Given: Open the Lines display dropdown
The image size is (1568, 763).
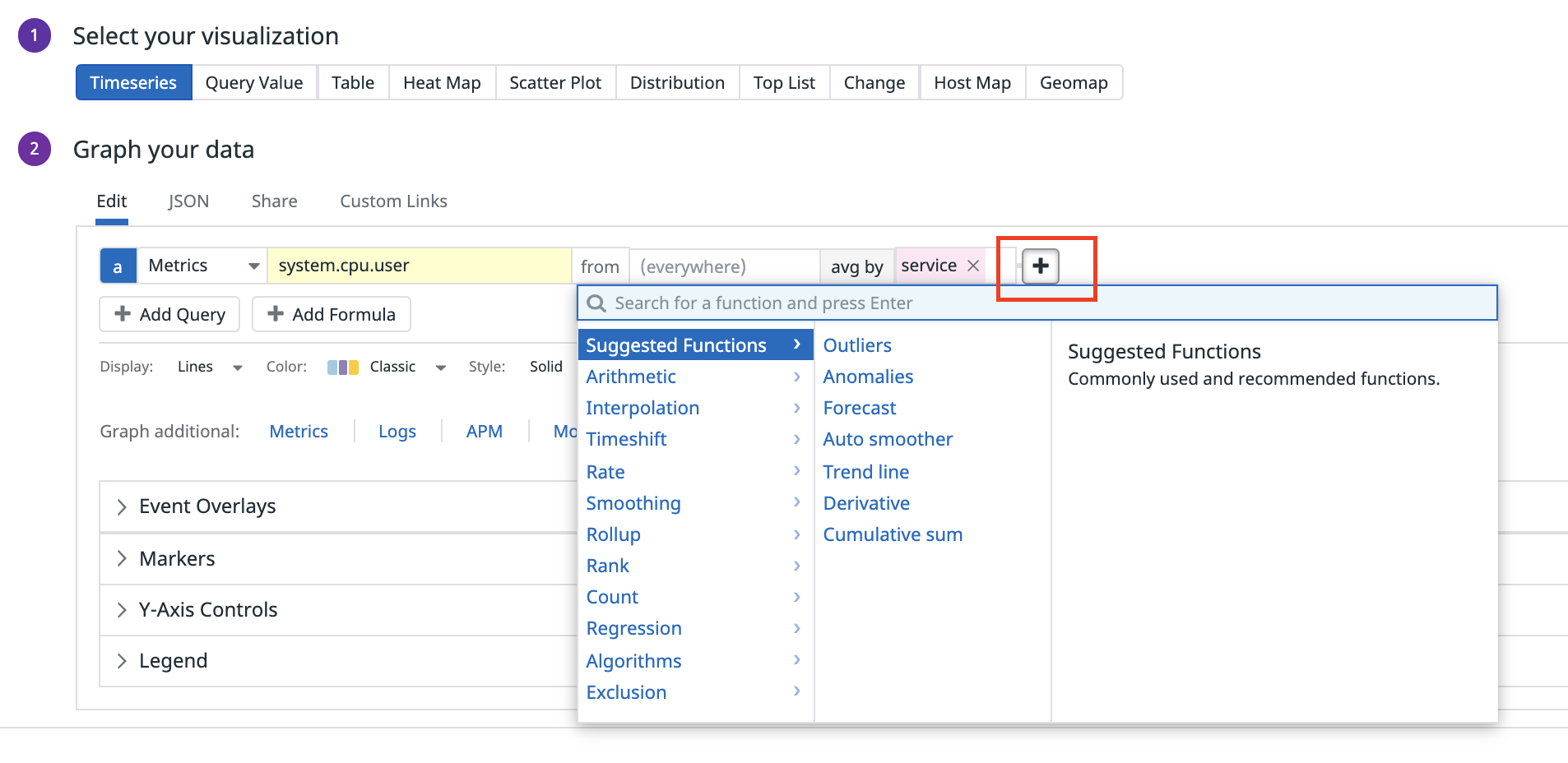Looking at the screenshot, I should (209, 367).
